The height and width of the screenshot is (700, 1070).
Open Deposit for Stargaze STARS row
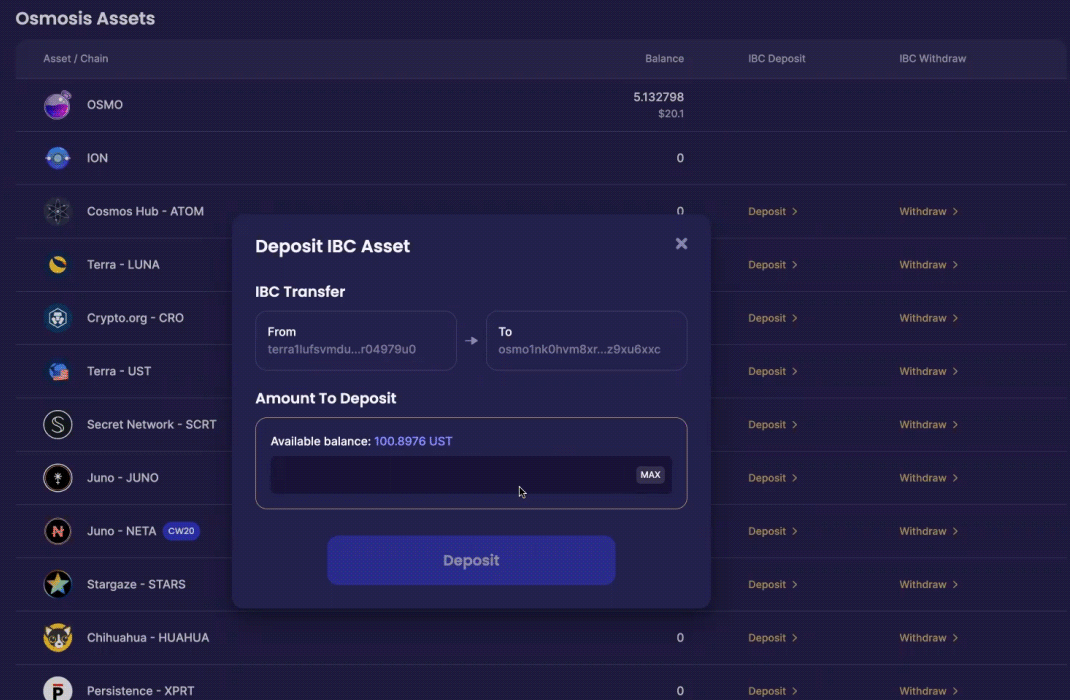tap(772, 584)
